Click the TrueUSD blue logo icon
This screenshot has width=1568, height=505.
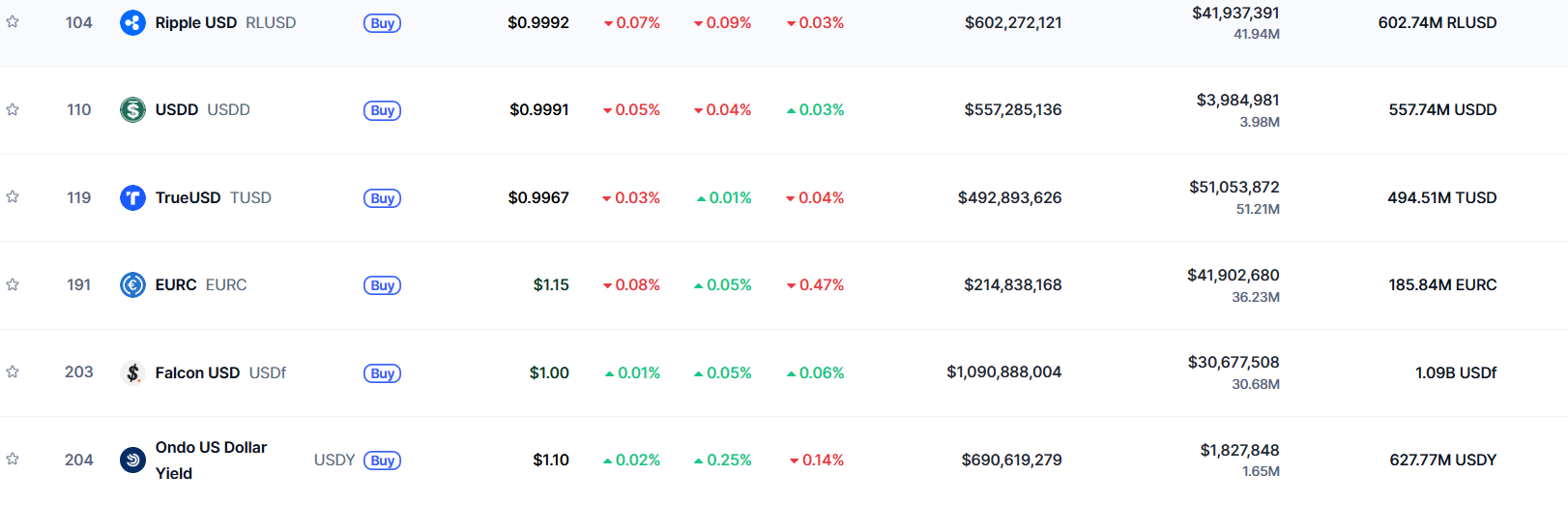click(x=132, y=197)
